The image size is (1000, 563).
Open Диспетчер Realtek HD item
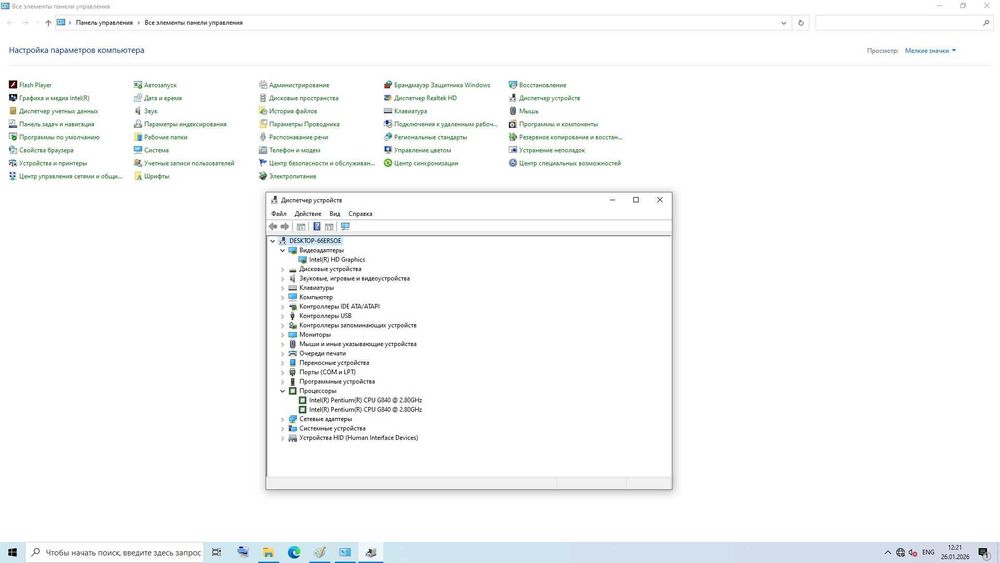point(420,98)
